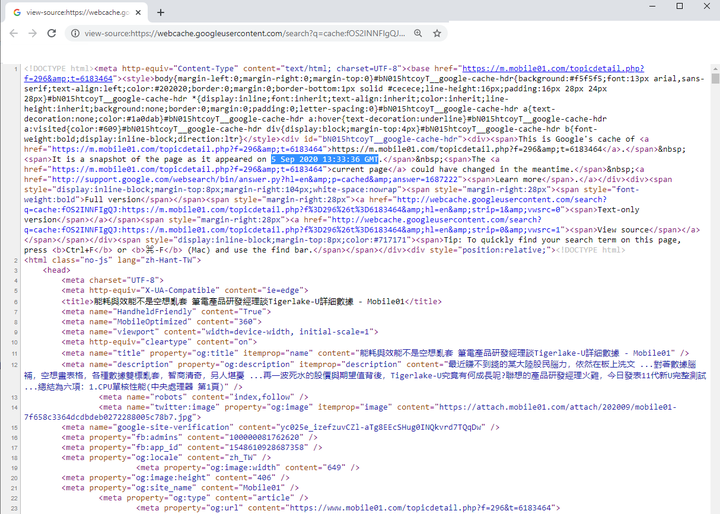Close the view-source tab
The width and height of the screenshot is (720, 514).
coord(138,13)
